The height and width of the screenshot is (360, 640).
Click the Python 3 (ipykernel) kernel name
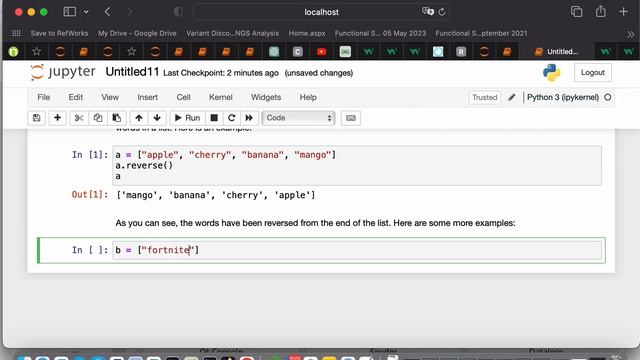click(x=563, y=97)
